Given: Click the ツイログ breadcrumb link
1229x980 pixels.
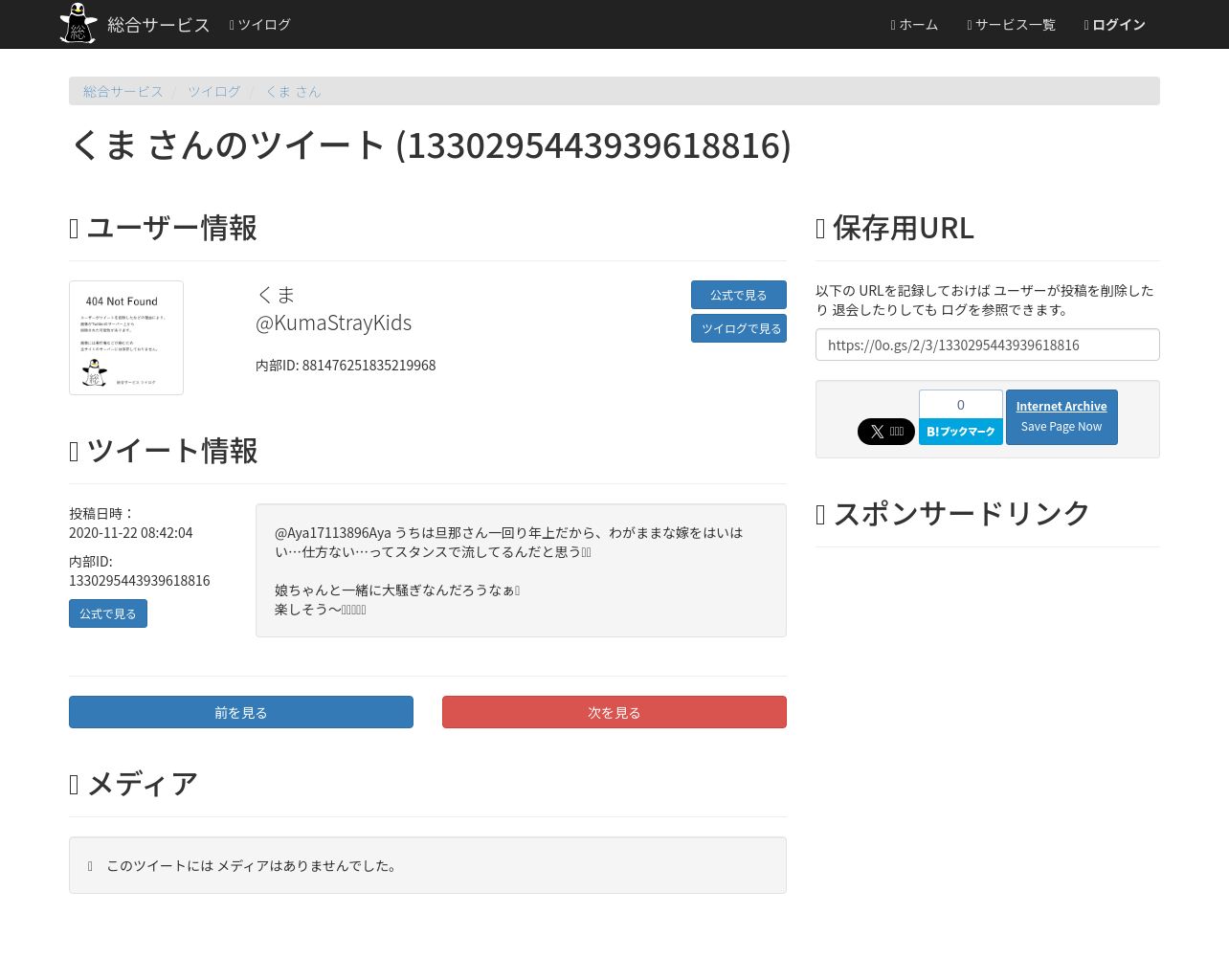Looking at the screenshot, I should pos(214,91).
